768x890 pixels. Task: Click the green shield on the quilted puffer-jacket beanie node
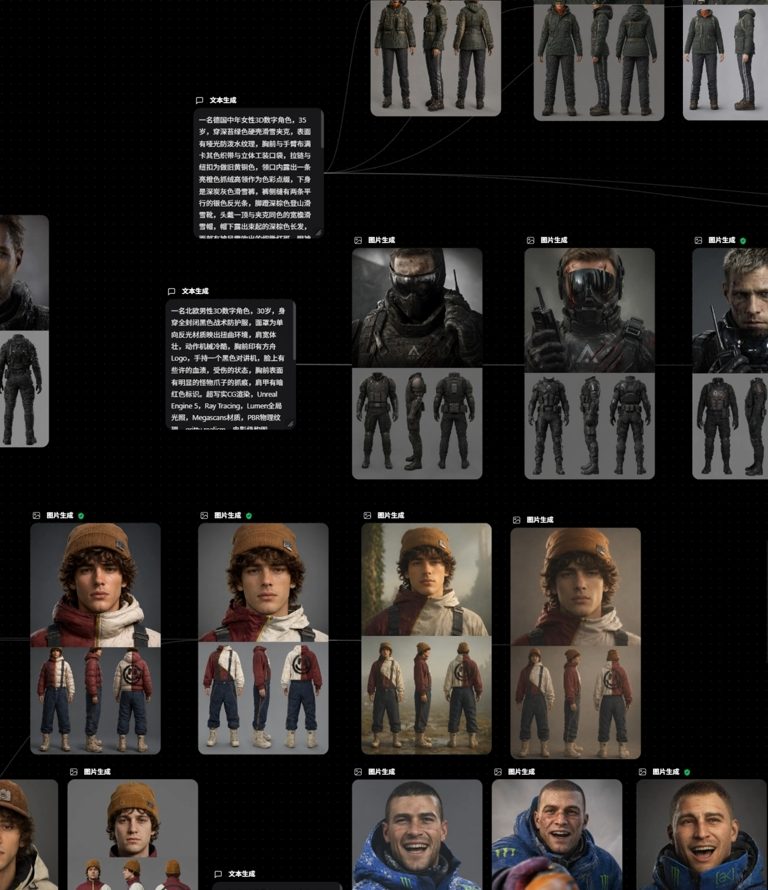81,516
